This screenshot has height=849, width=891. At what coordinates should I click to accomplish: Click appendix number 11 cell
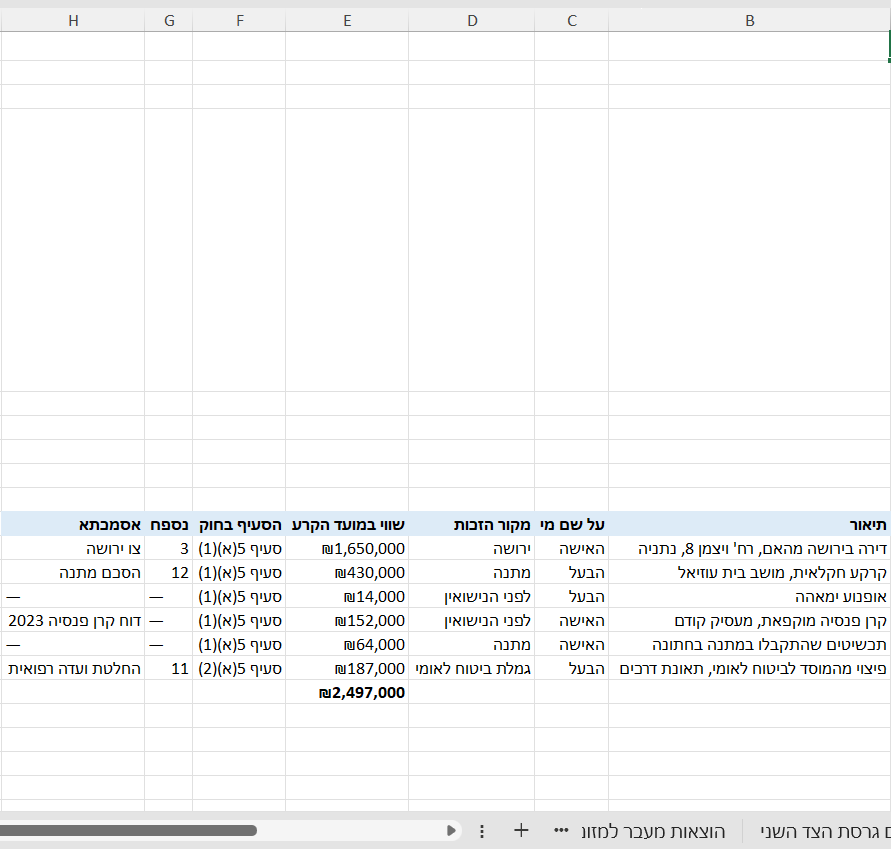coord(169,668)
